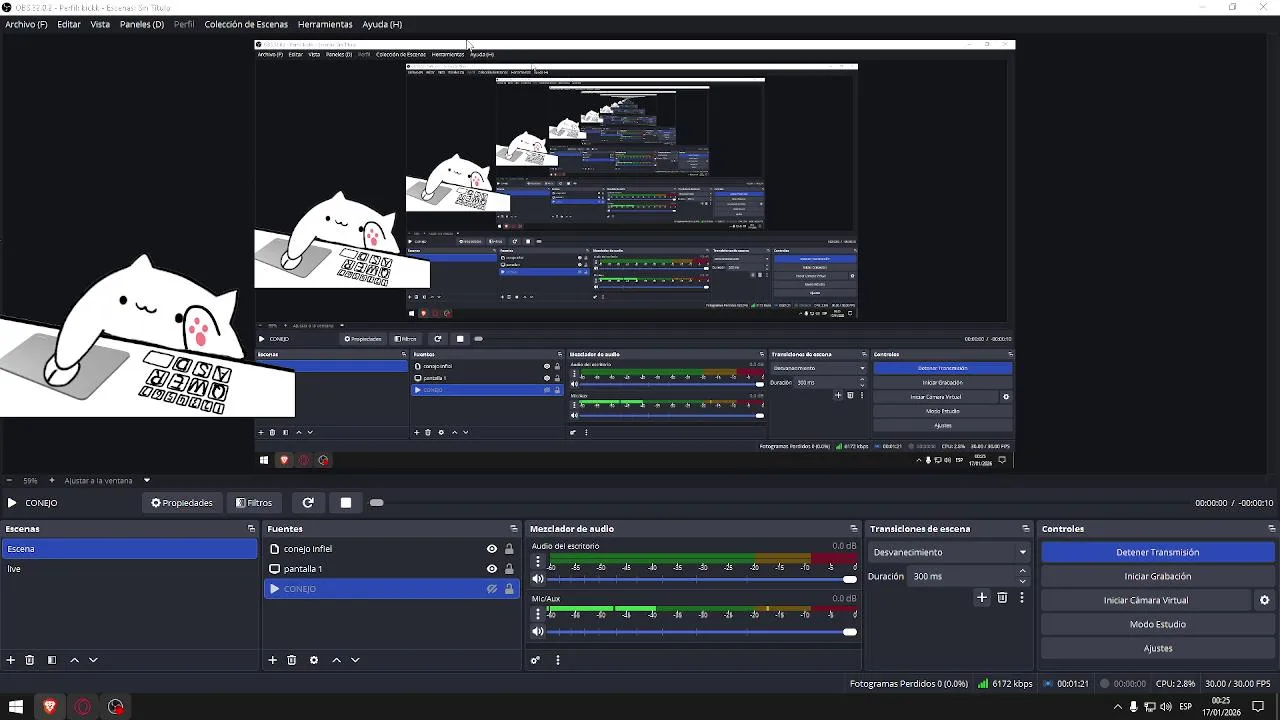
Task: Hide the pantalla 1 source
Action: pyautogui.click(x=492, y=569)
